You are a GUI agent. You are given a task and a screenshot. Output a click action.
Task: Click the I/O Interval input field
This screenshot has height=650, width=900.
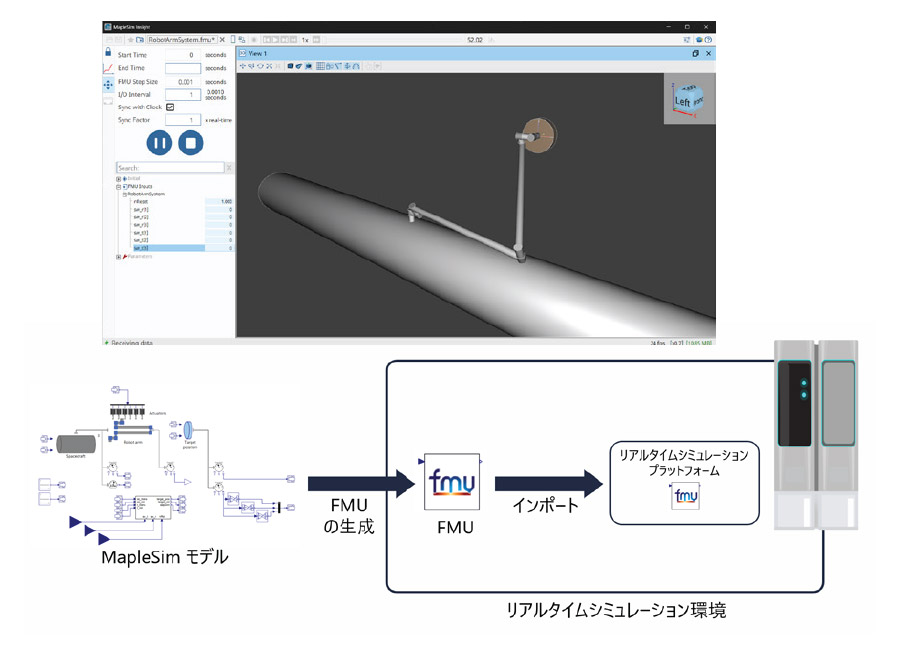point(183,95)
